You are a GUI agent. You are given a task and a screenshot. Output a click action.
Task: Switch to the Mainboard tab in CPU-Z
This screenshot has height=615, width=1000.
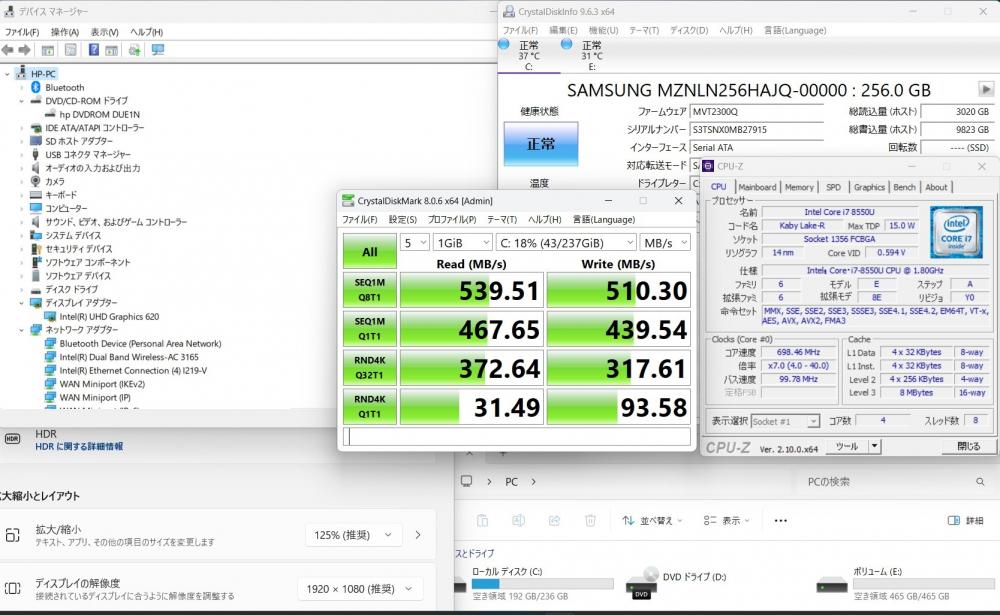click(757, 187)
